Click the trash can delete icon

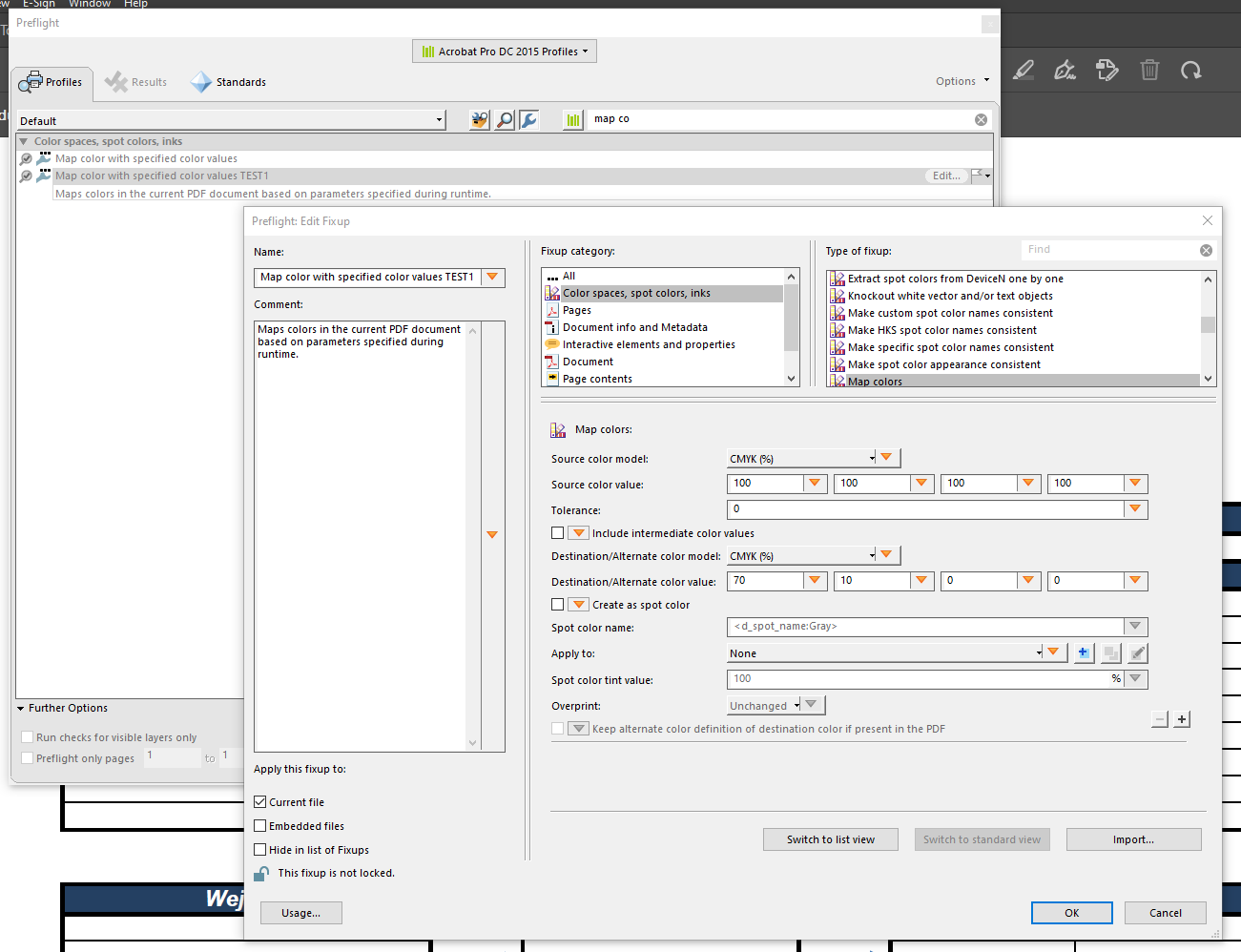pyautogui.click(x=1149, y=71)
